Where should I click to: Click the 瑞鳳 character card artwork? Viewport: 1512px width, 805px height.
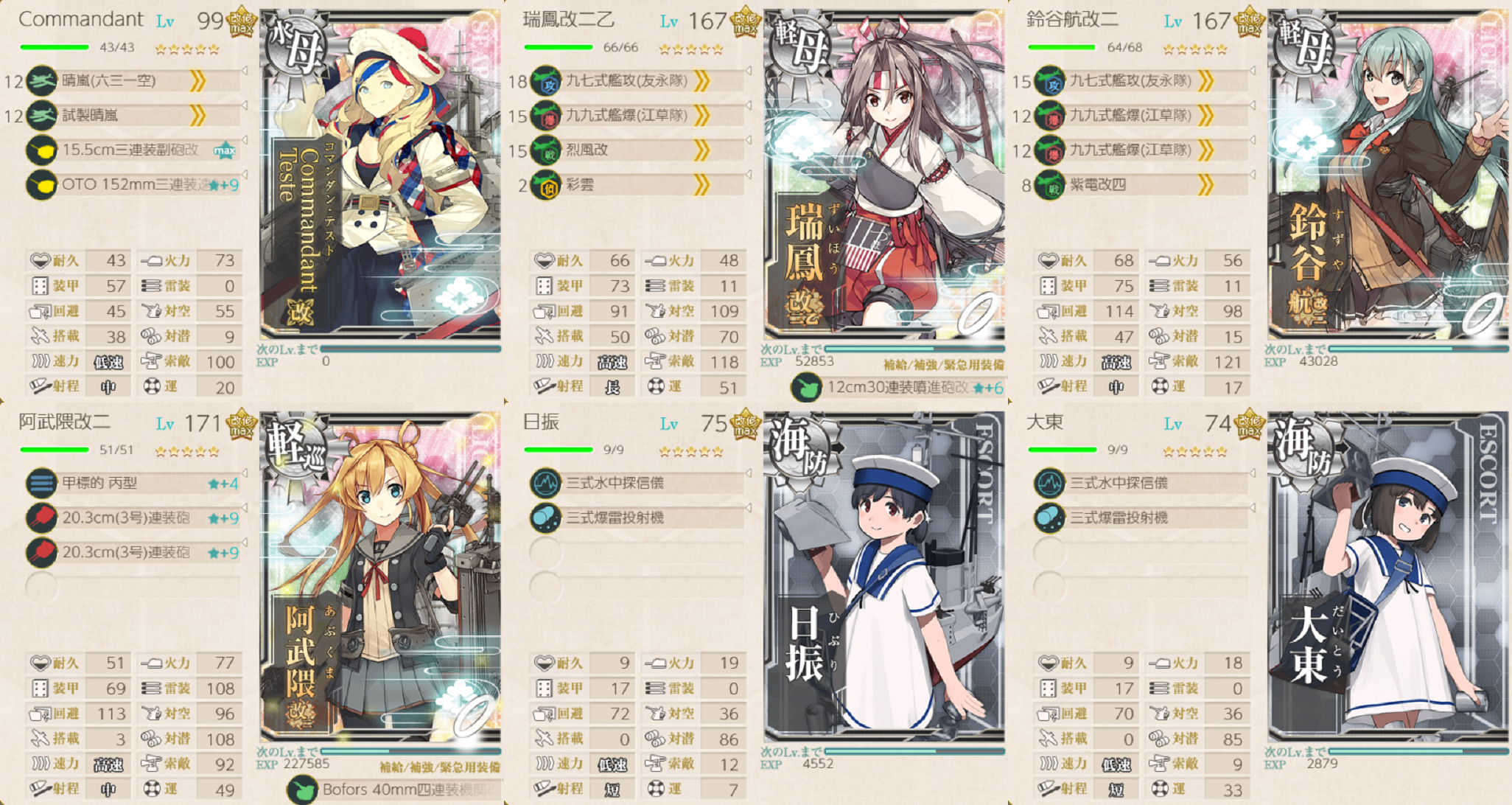click(x=883, y=174)
